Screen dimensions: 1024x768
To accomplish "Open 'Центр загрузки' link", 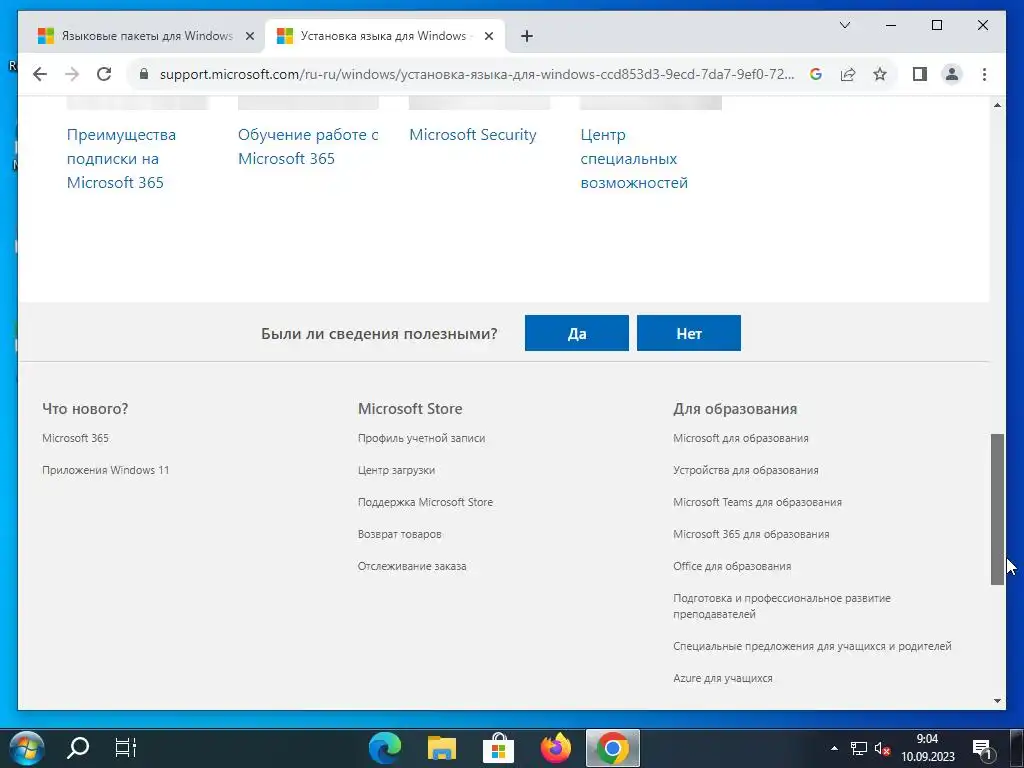I will point(396,470).
